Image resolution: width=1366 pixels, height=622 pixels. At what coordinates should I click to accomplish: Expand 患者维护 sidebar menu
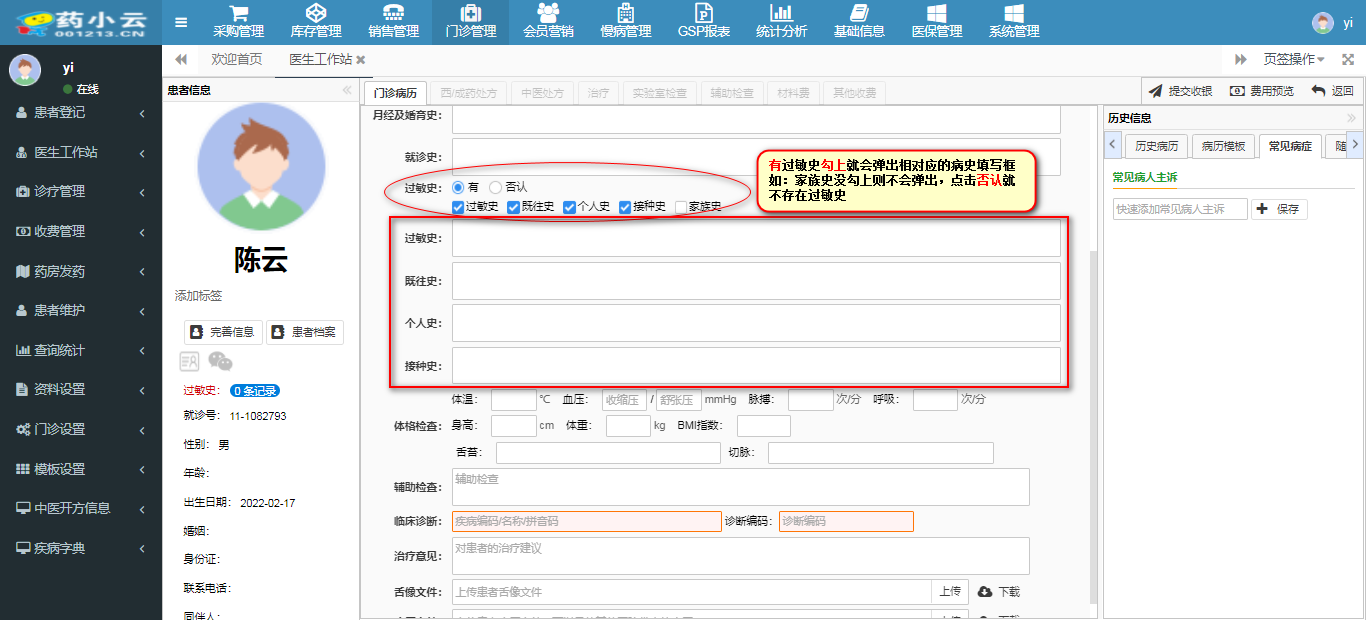[81, 310]
